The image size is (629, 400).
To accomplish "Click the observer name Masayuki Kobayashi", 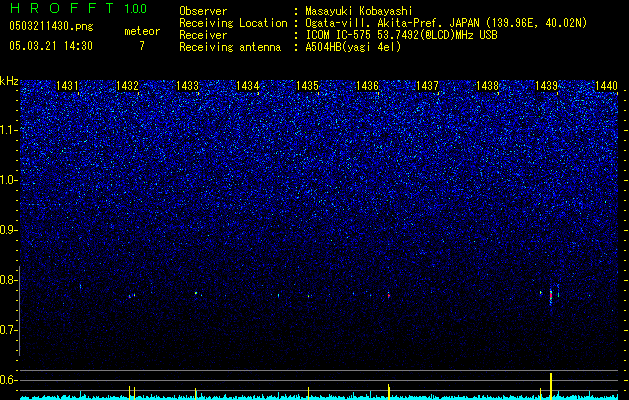I will (x=358, y=11).
